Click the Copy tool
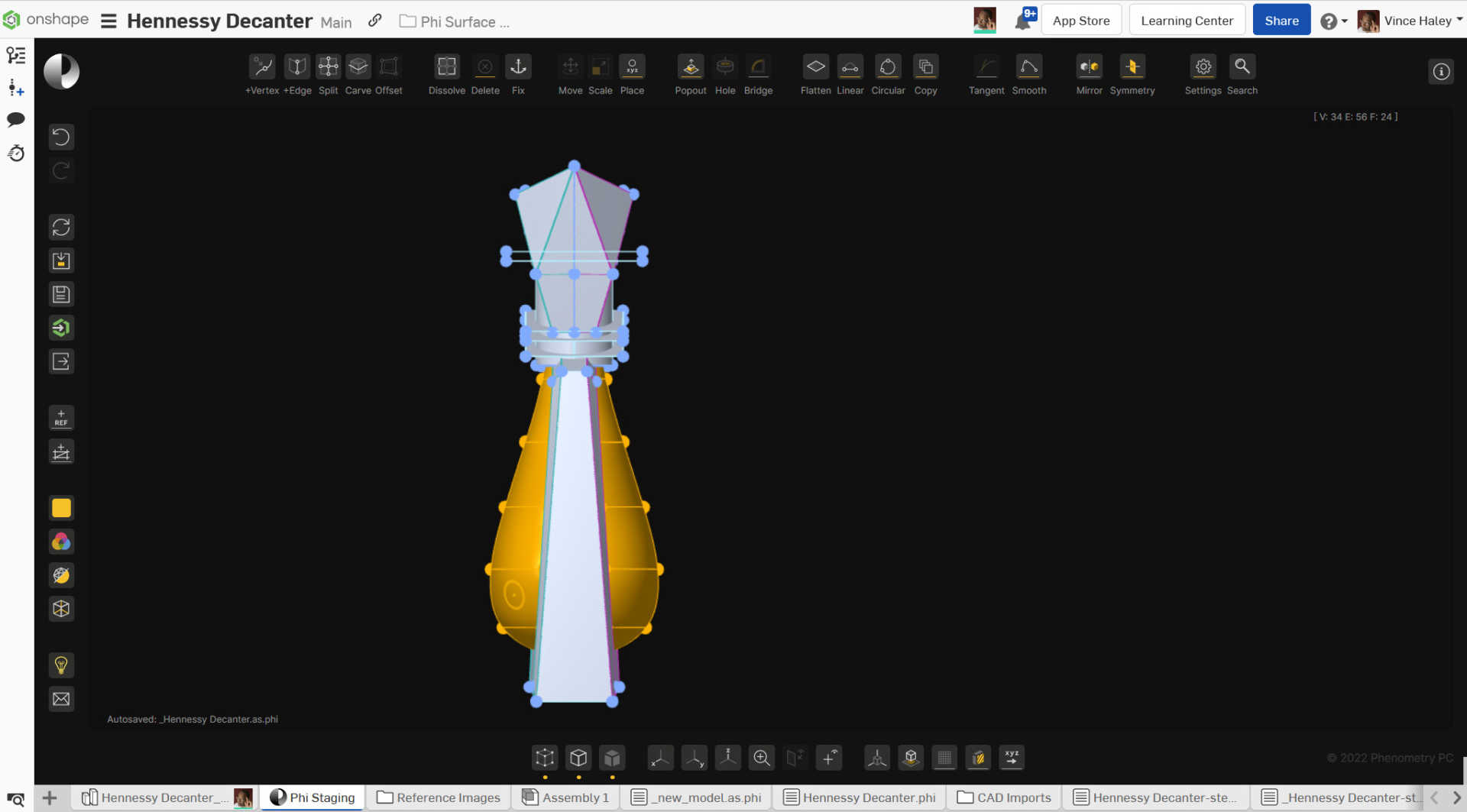This screenshot has height=812, width=1467. [926, 74]
